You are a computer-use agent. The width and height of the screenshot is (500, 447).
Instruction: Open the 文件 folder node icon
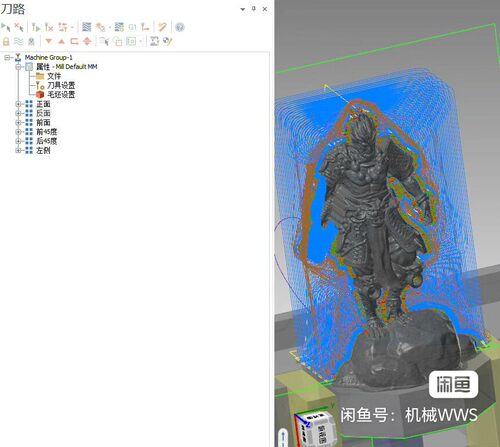click(x=40, y=76)
